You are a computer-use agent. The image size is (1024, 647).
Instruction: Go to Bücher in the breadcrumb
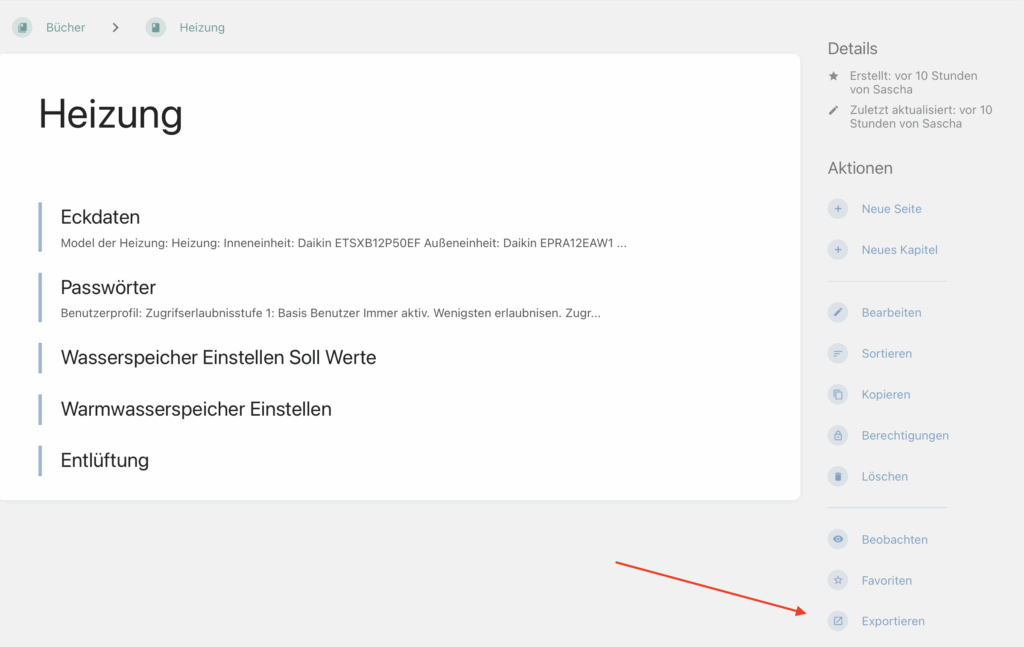[65, 28]
